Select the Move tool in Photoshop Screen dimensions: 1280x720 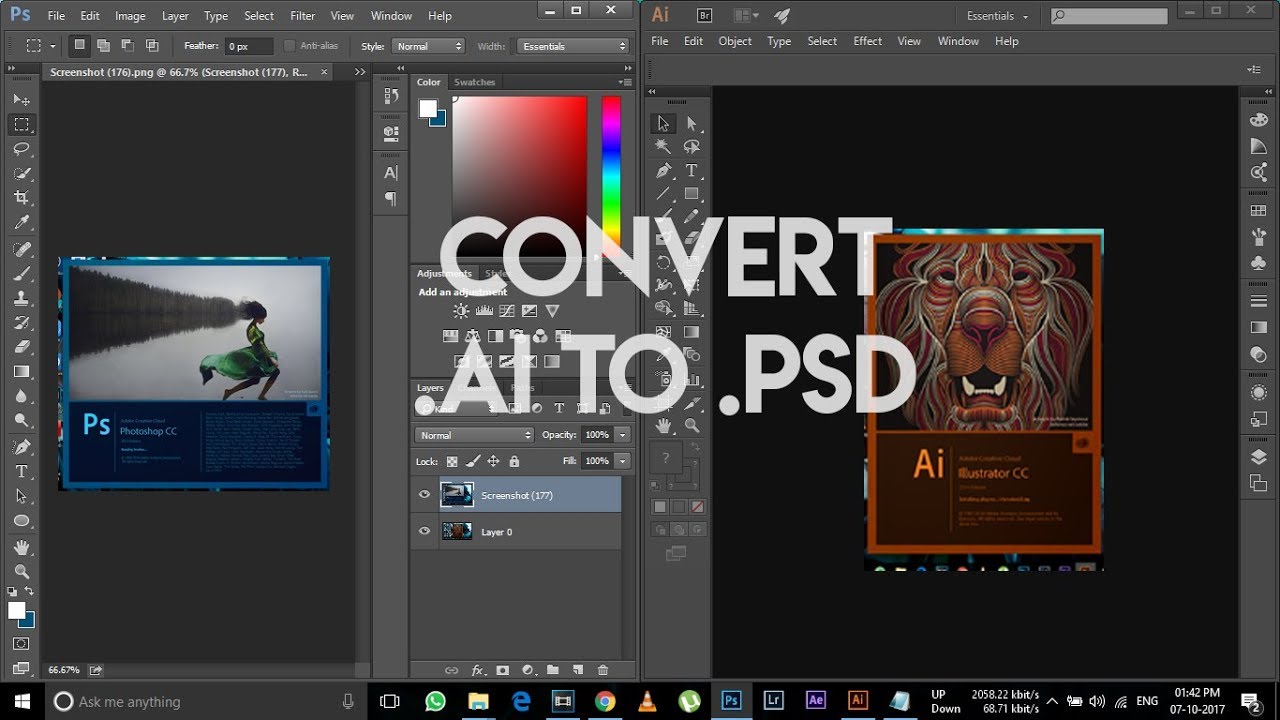[21, 100]
